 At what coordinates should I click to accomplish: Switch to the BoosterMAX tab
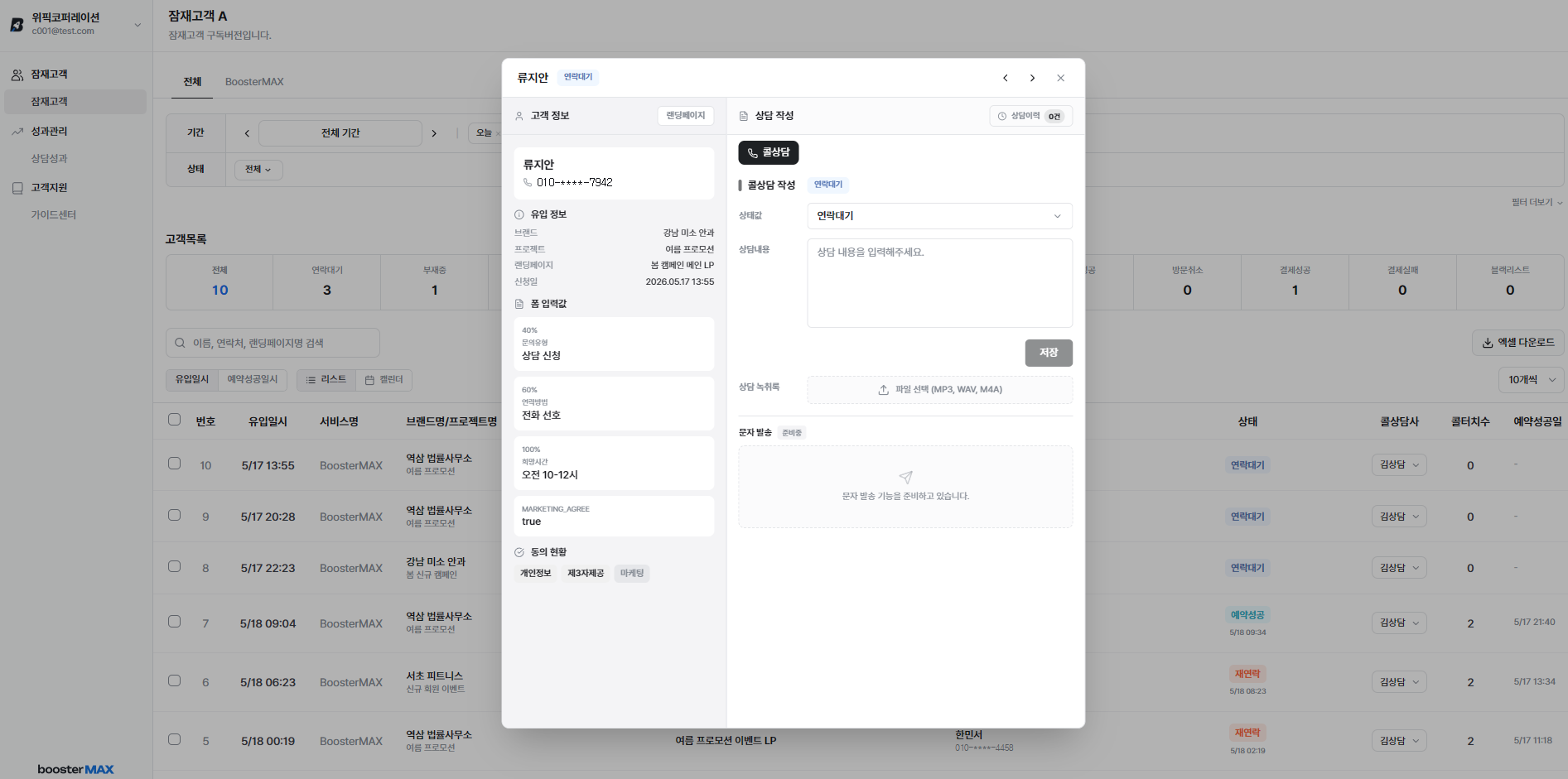pos(254,82)
